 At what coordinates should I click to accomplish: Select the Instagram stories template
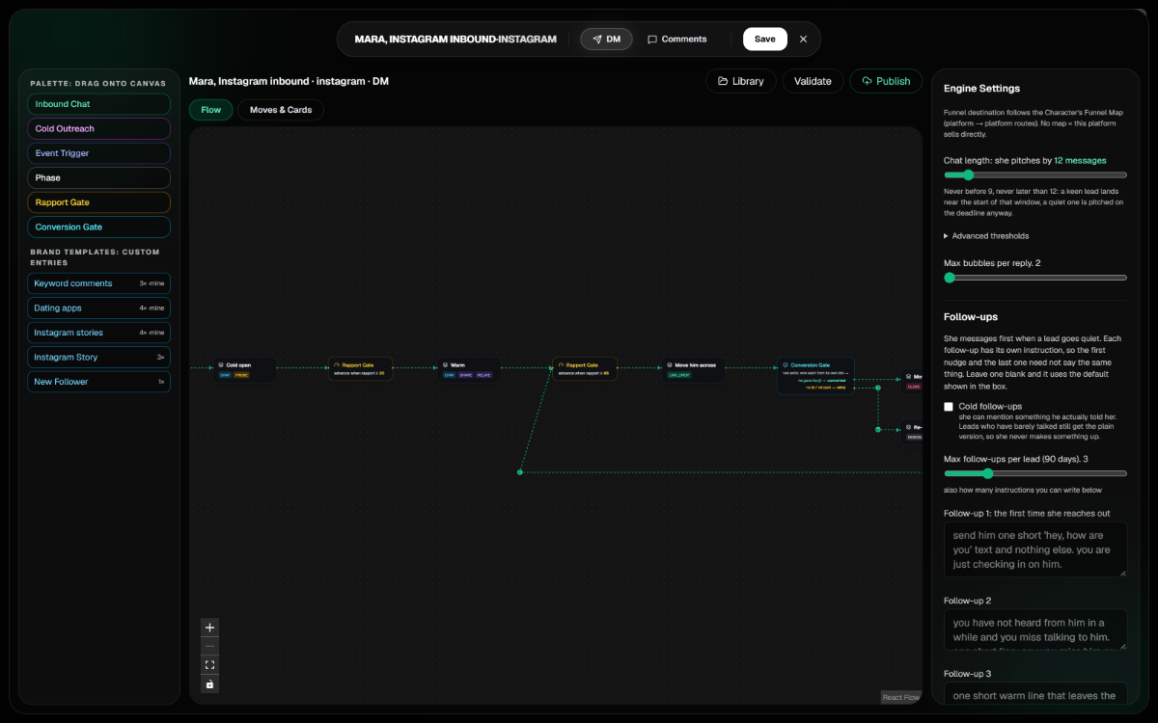(x=99, y=332)
